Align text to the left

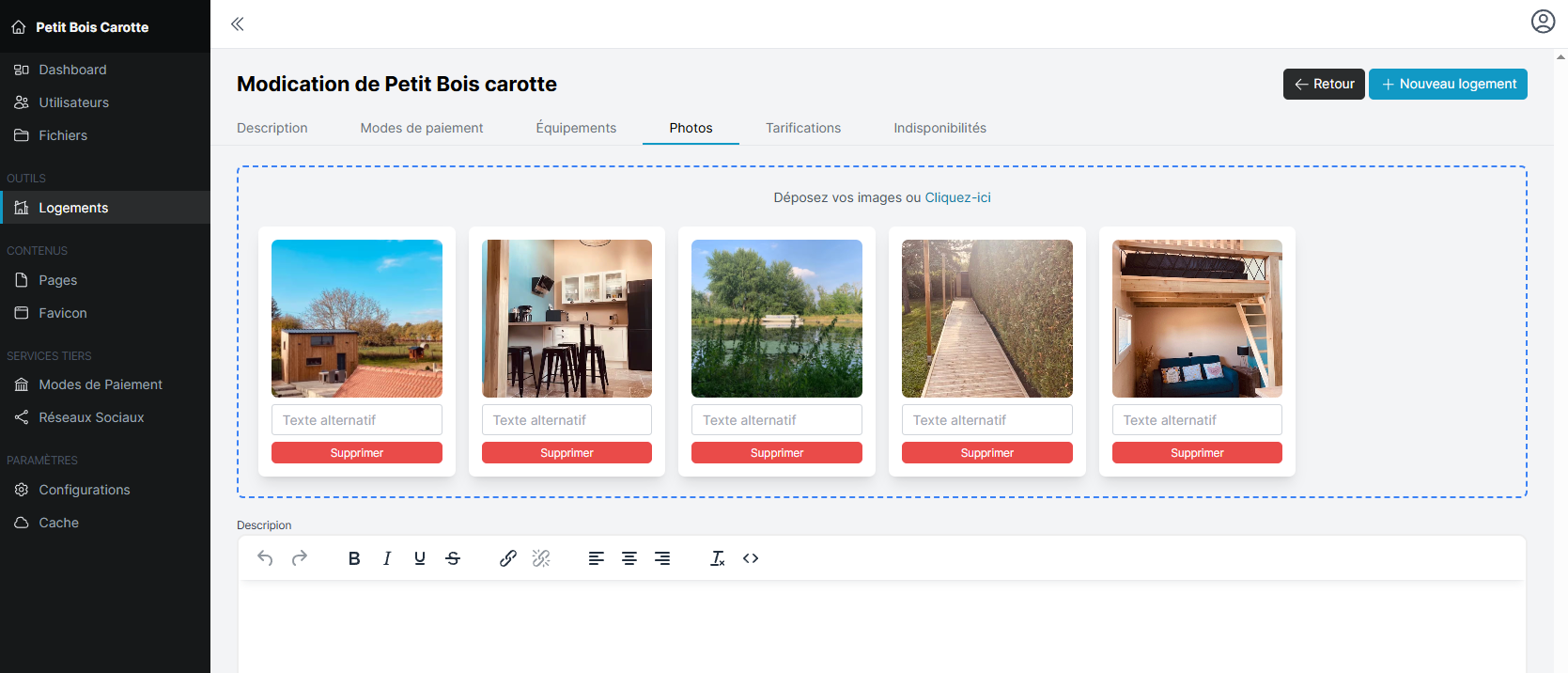coord(597,558)
